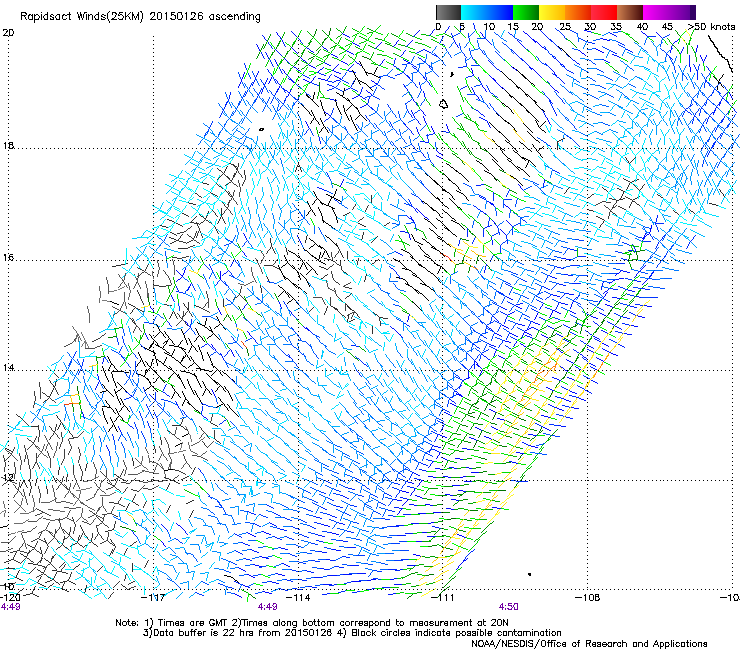Click the magenta-purple 40-50 knots color segment
This screenshot has width=740, height=650.
[x=669, y=12]
